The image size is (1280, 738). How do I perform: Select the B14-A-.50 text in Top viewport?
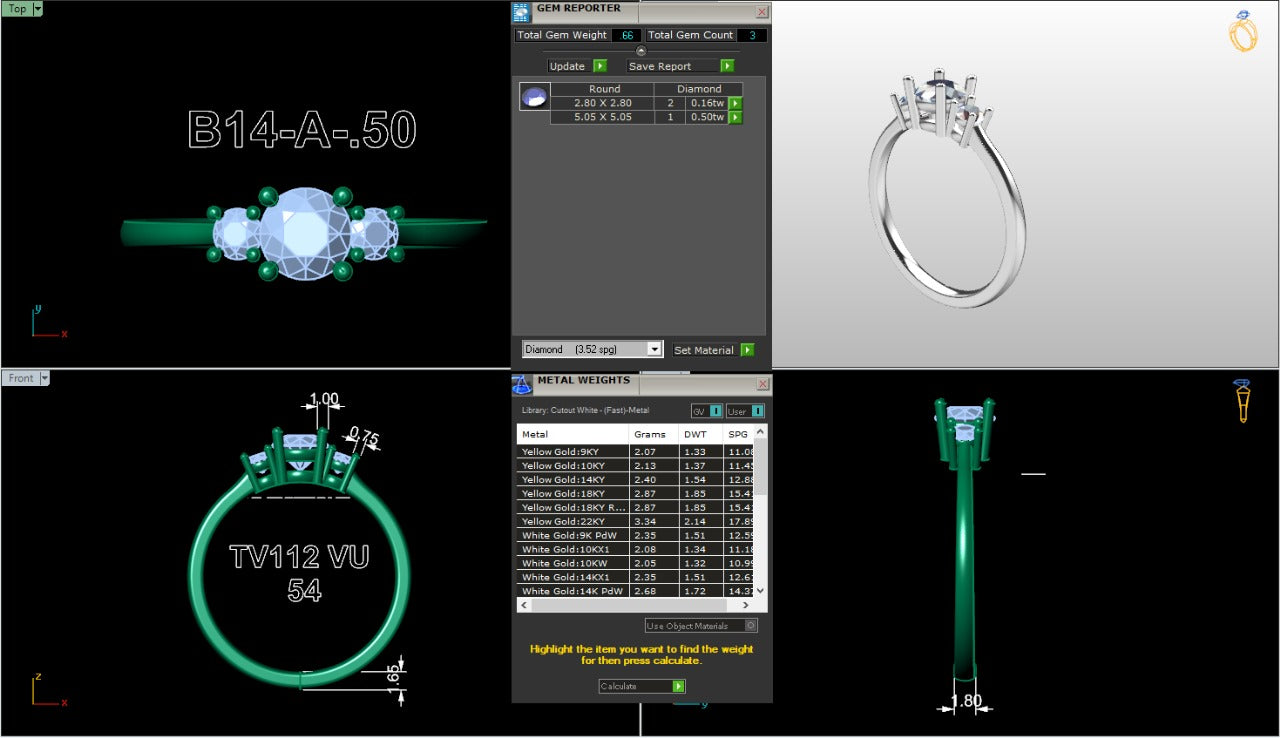point(302,130)
